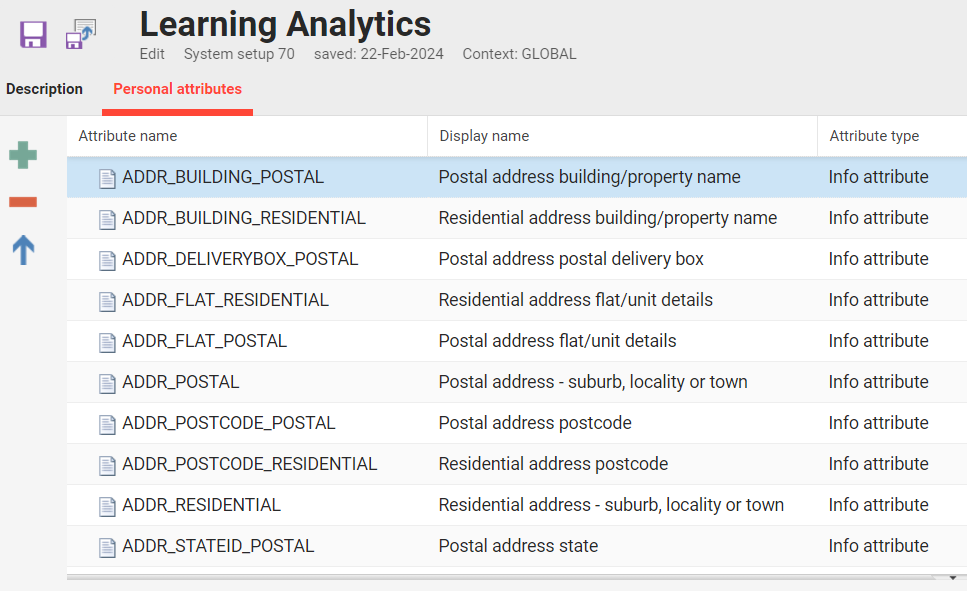This screenshot has width=967, height=591.
Task: Click document icon beside ADDR_POSTCODE_POSTAL
Action: pos(107,424)
